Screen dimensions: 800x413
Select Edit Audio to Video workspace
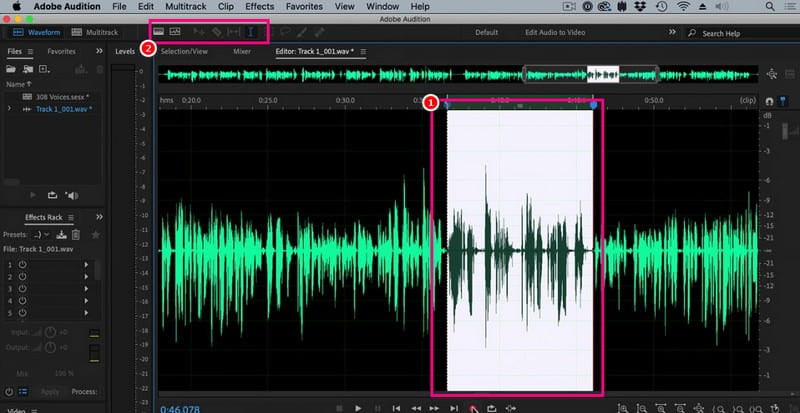click(555, 32)
